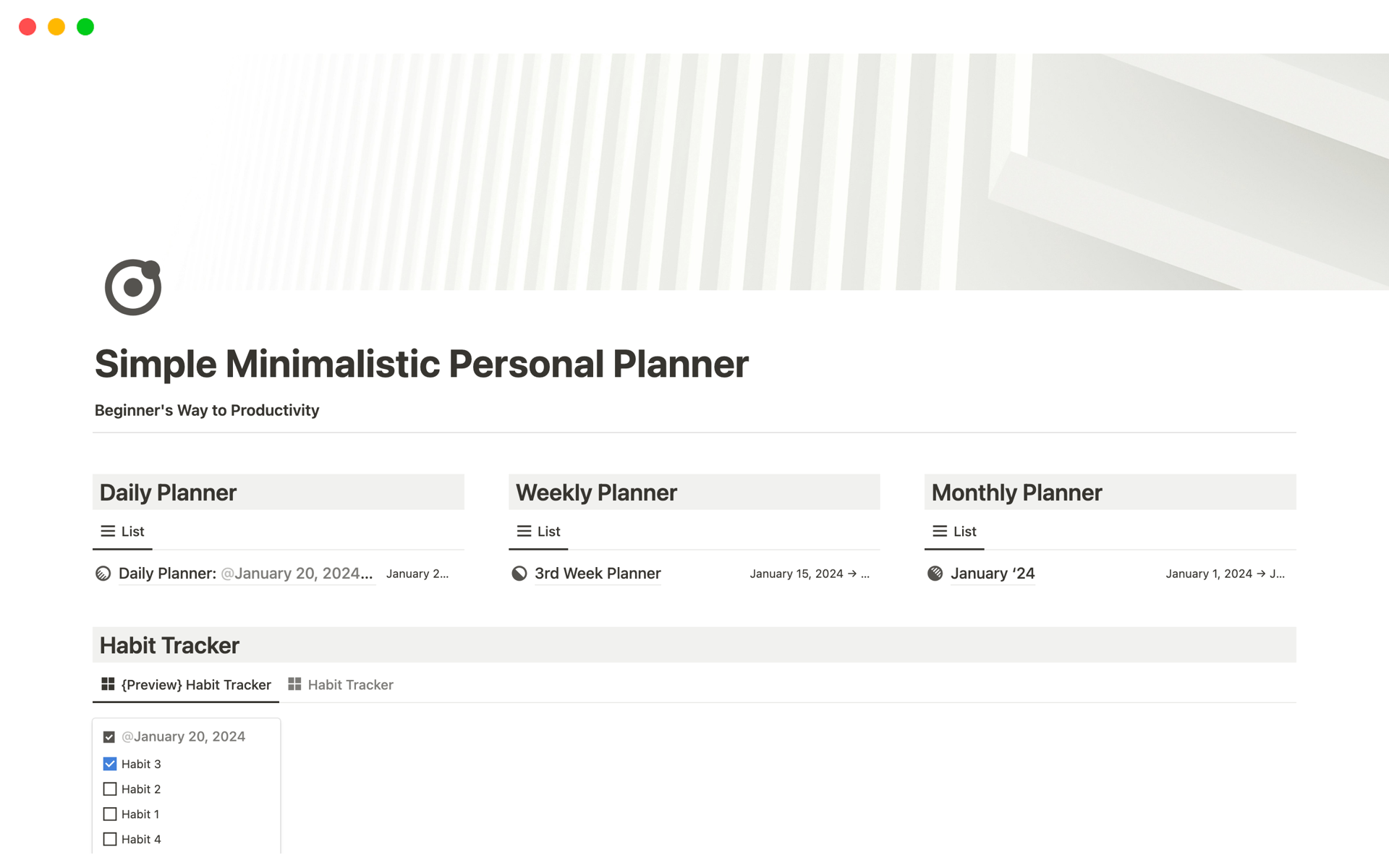Click the page icon beside 3rd Week Planner

click(x=519, y=574)
